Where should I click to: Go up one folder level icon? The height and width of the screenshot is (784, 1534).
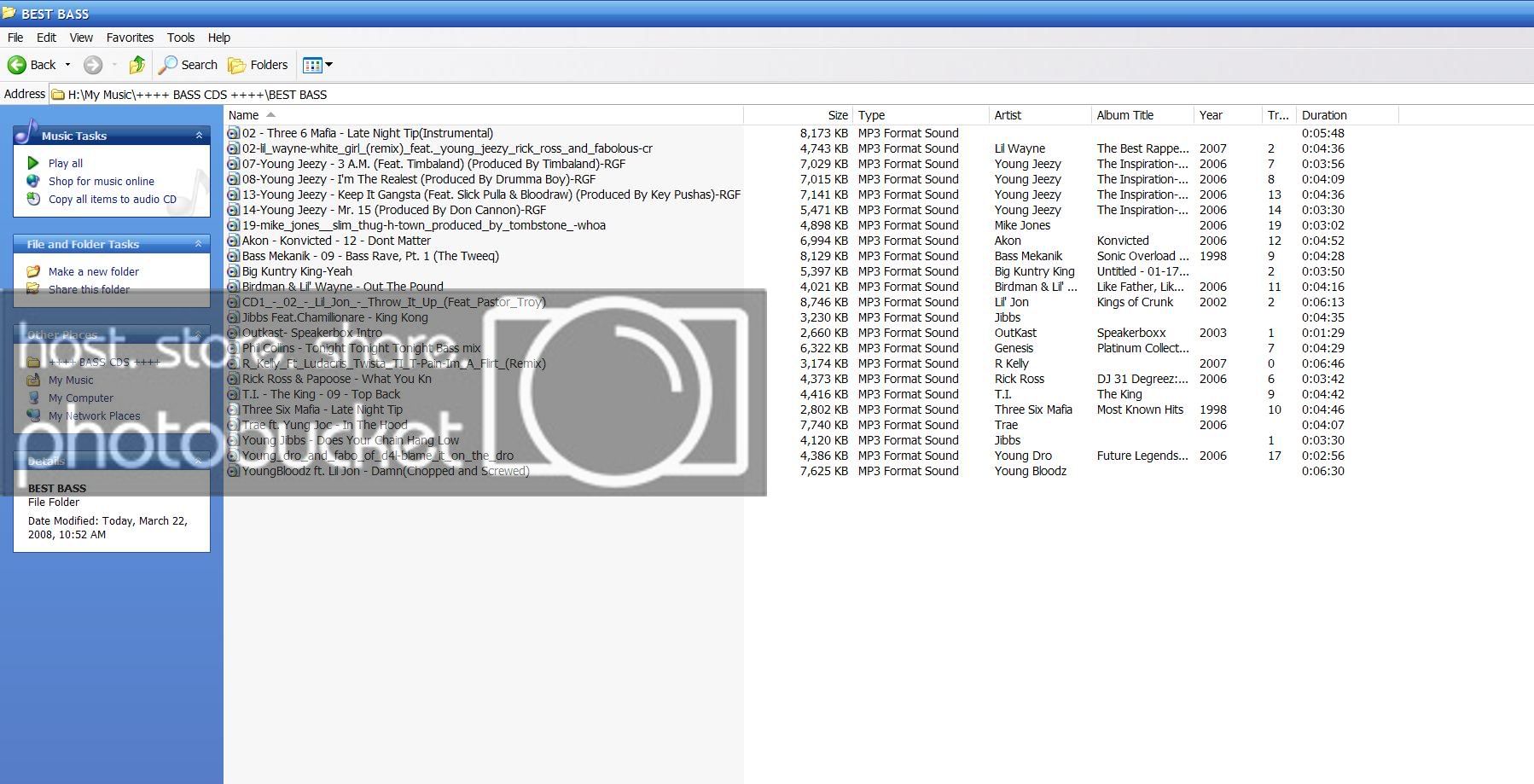coord(137,65)
